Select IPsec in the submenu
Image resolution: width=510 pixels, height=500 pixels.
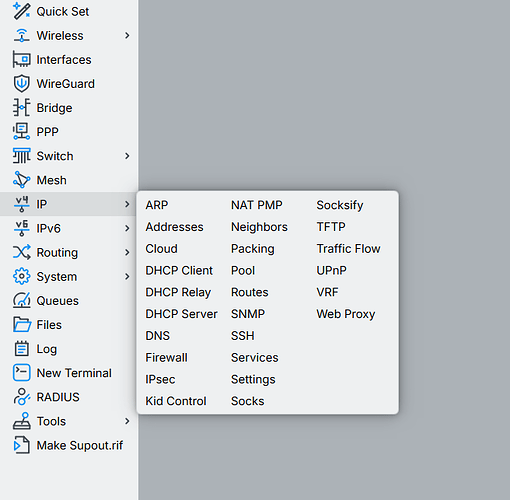coord(160,379)
